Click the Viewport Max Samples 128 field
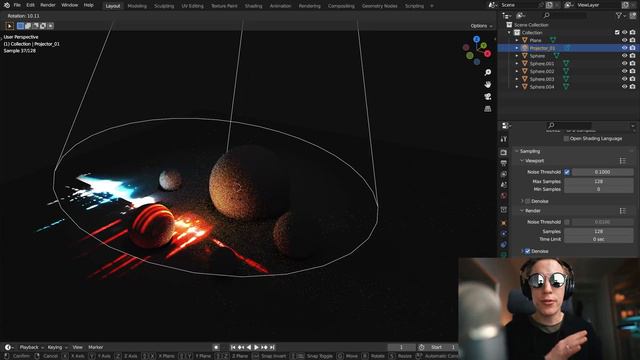Viewport: 640px width, 360px height. (x=599, y=181)
